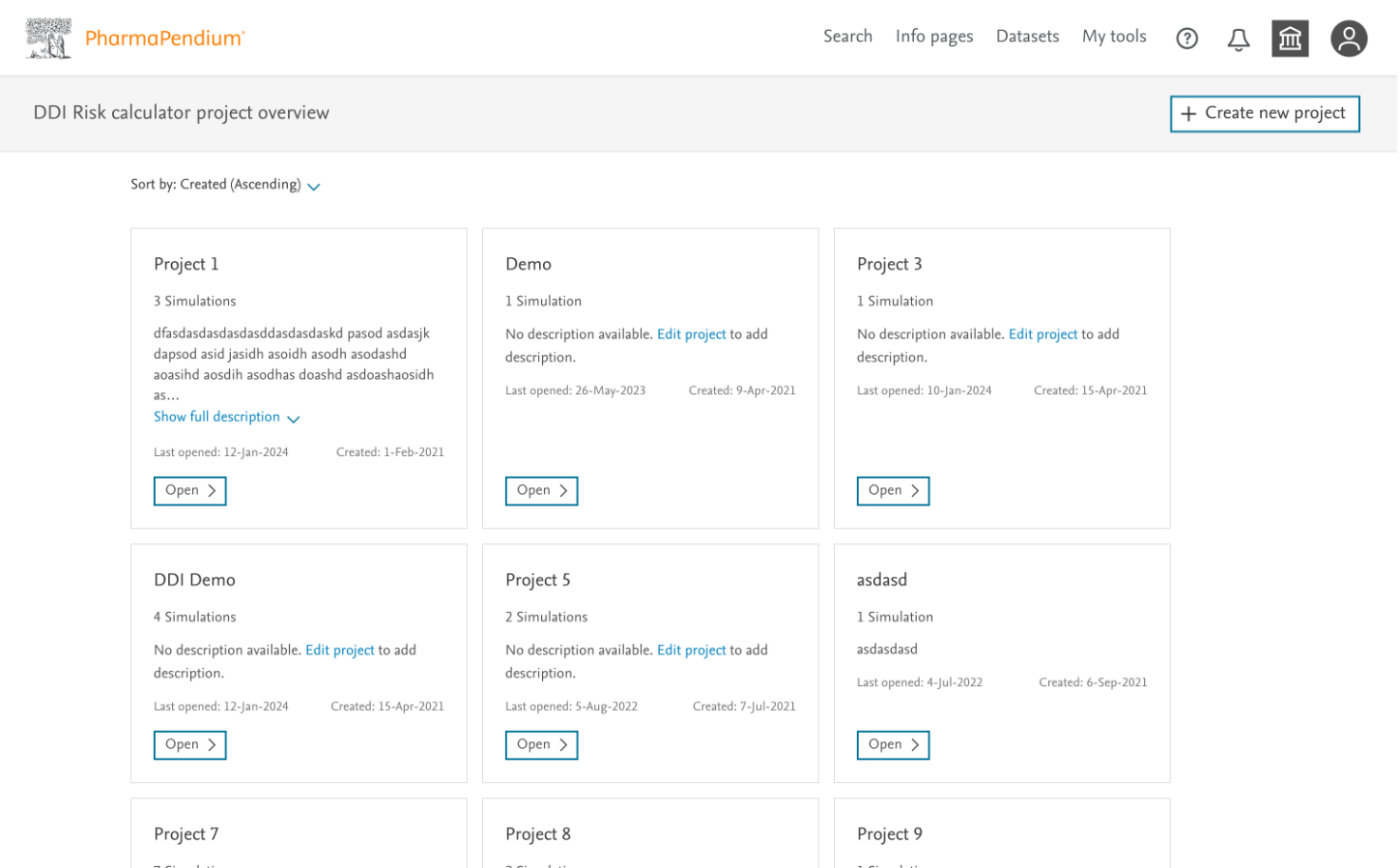Image resolution: width=1400 pixels, height=868 pixels.
Task: Click Edit project link in DDI Demo card
Action: (339, 651)
